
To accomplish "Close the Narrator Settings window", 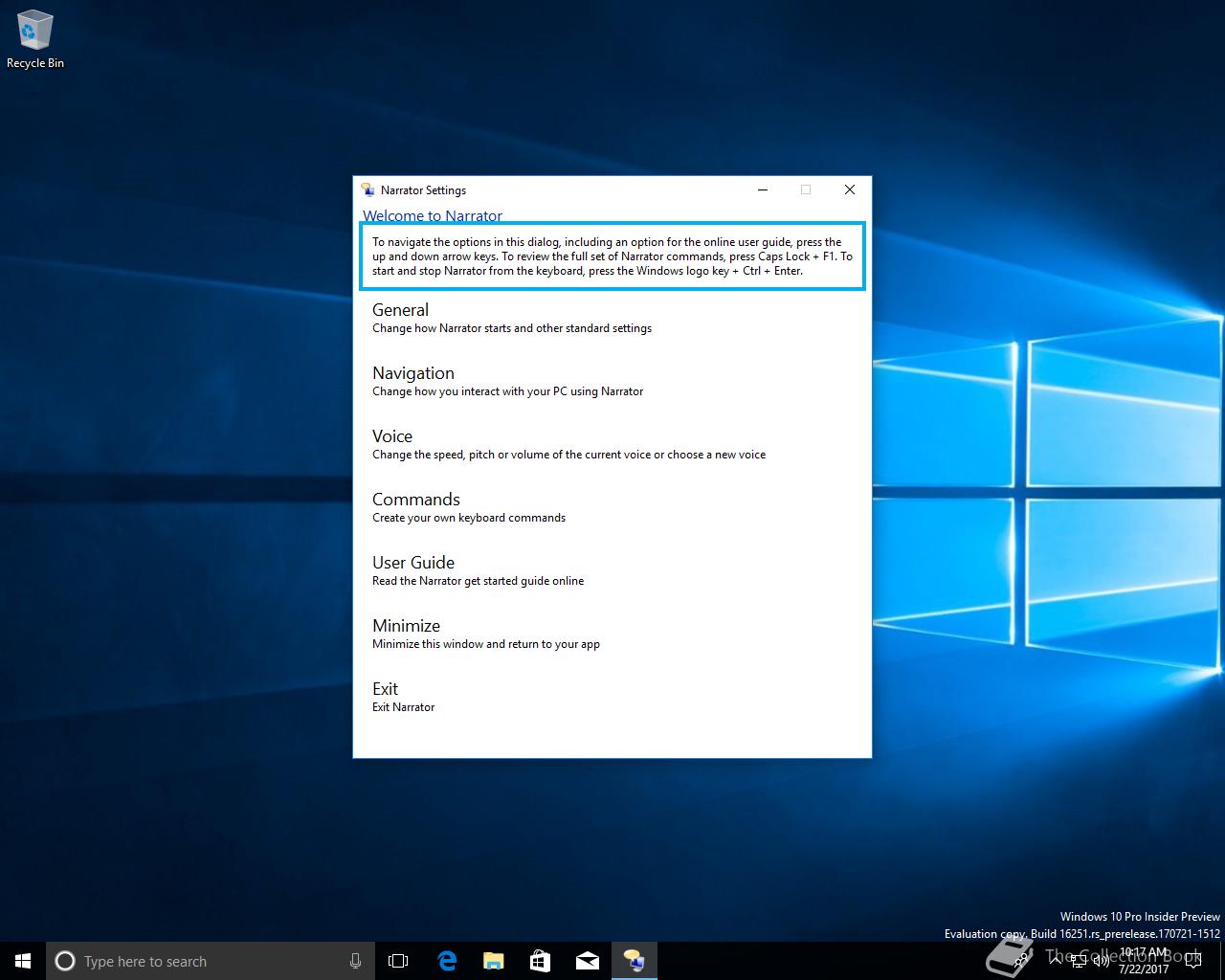I will [x=849, y=189].
